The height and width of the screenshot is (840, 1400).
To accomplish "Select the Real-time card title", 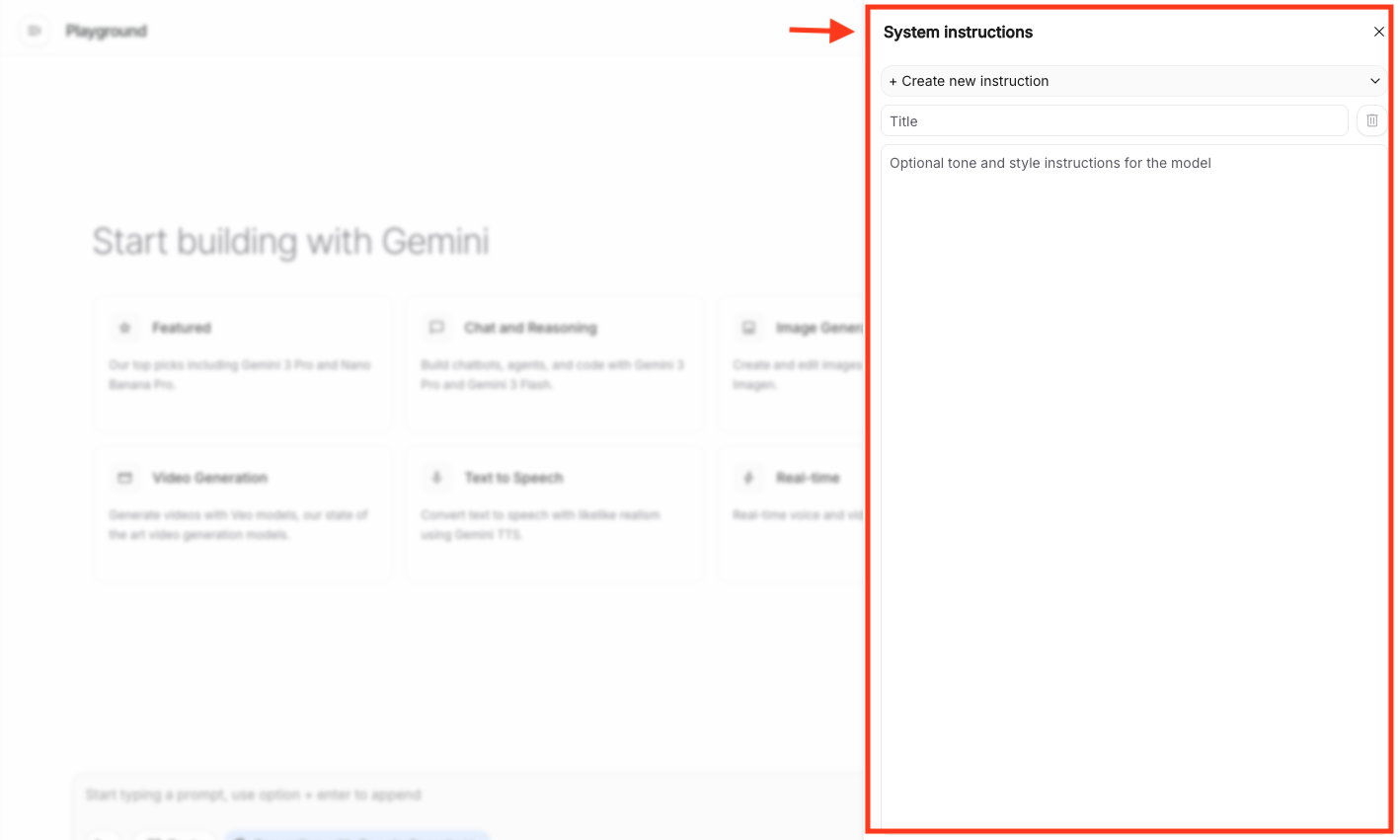I will click(x=808, y=478).
